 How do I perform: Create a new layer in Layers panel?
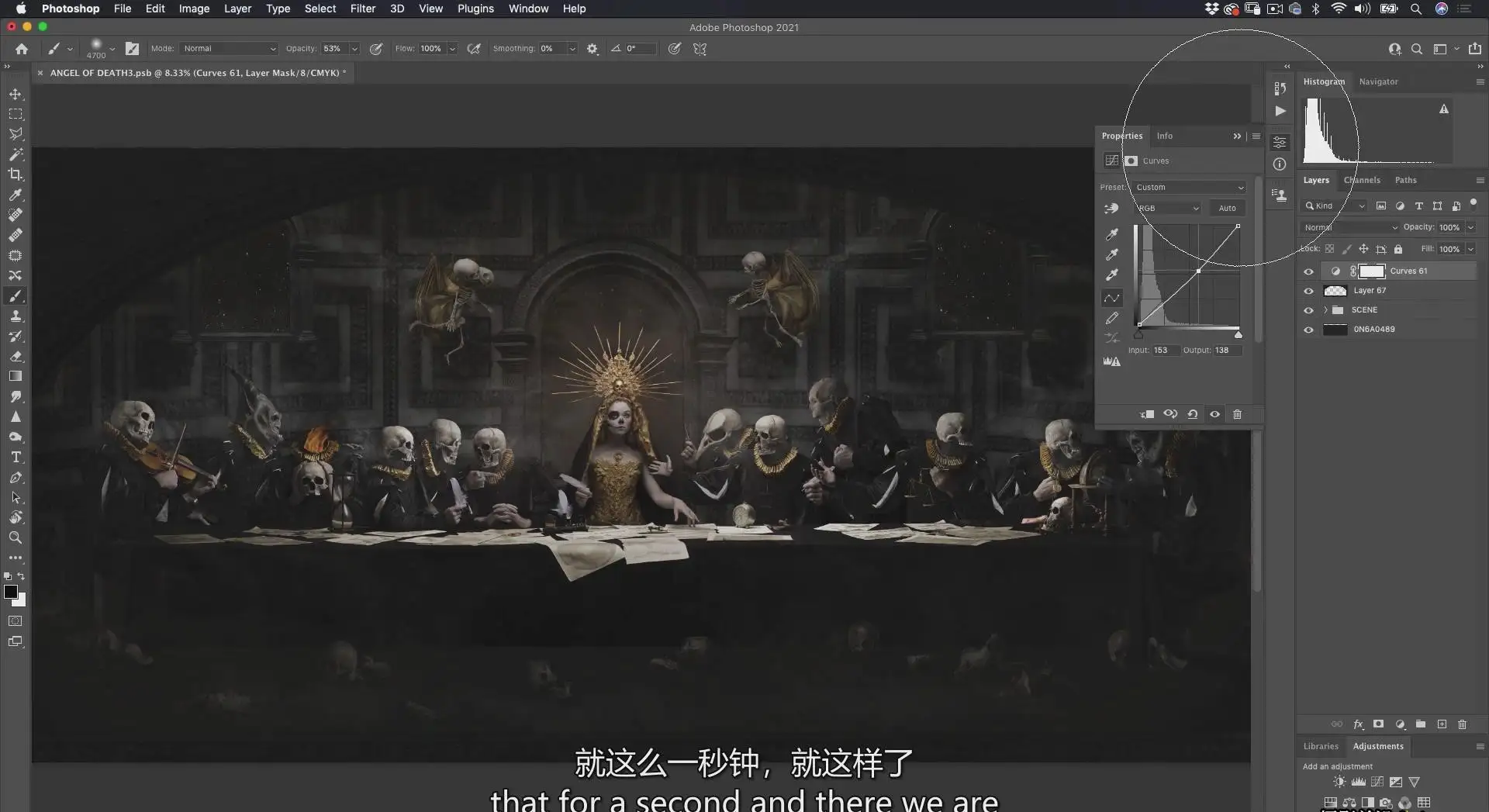click(x=1442, y=724)
